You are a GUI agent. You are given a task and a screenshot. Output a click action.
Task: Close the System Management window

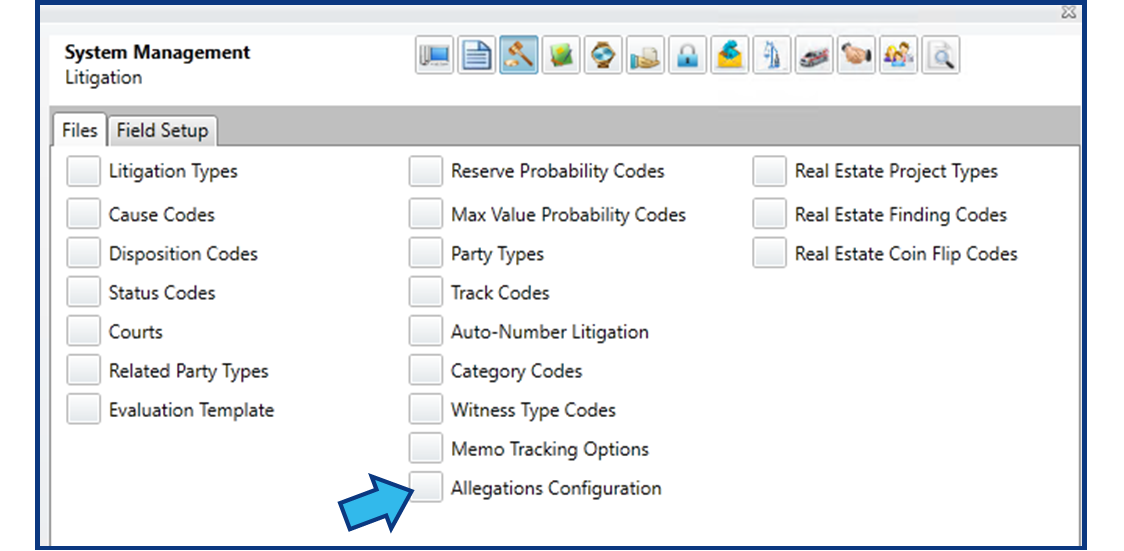click(1068, 12)
